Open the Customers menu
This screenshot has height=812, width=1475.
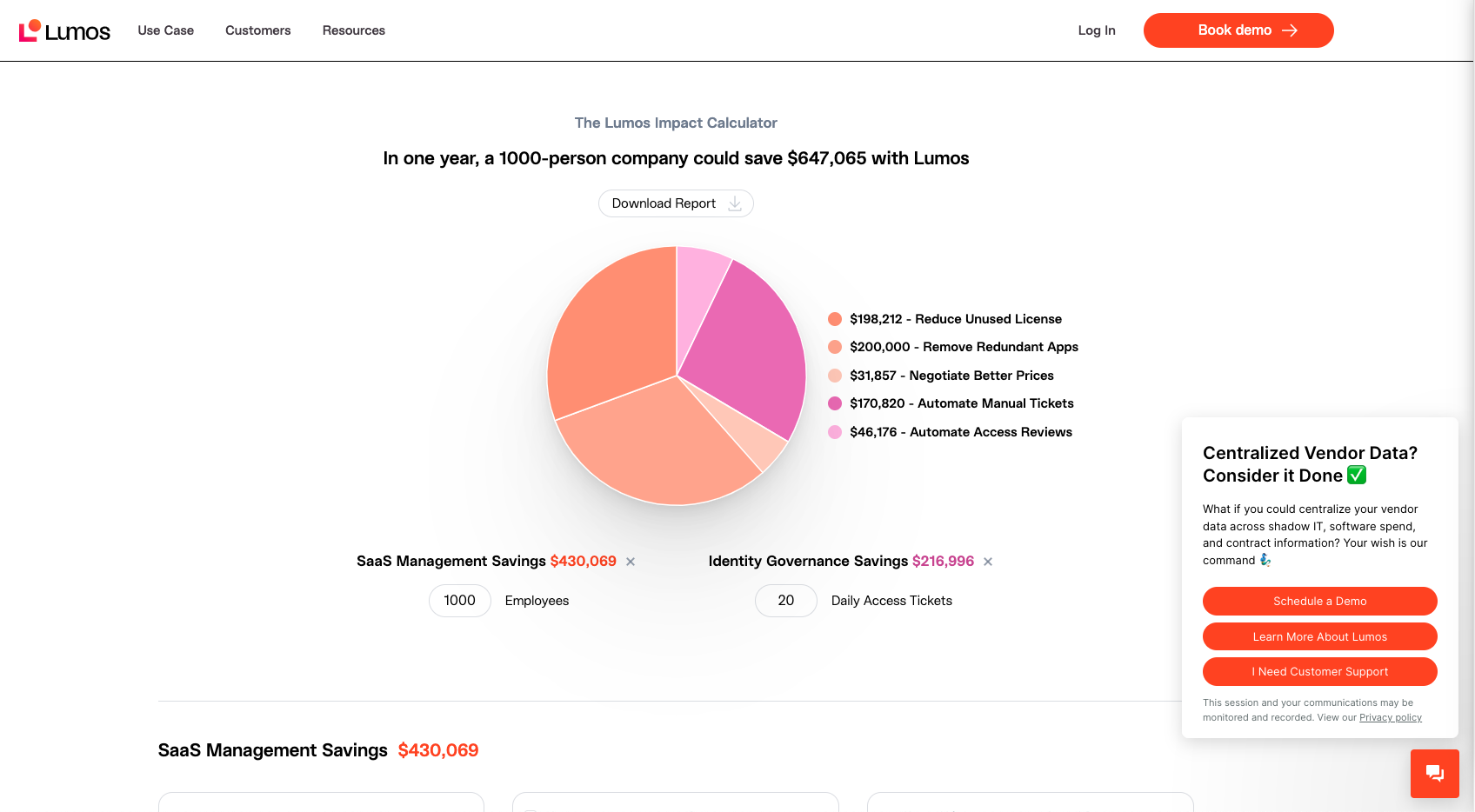[x=258, y=30]
